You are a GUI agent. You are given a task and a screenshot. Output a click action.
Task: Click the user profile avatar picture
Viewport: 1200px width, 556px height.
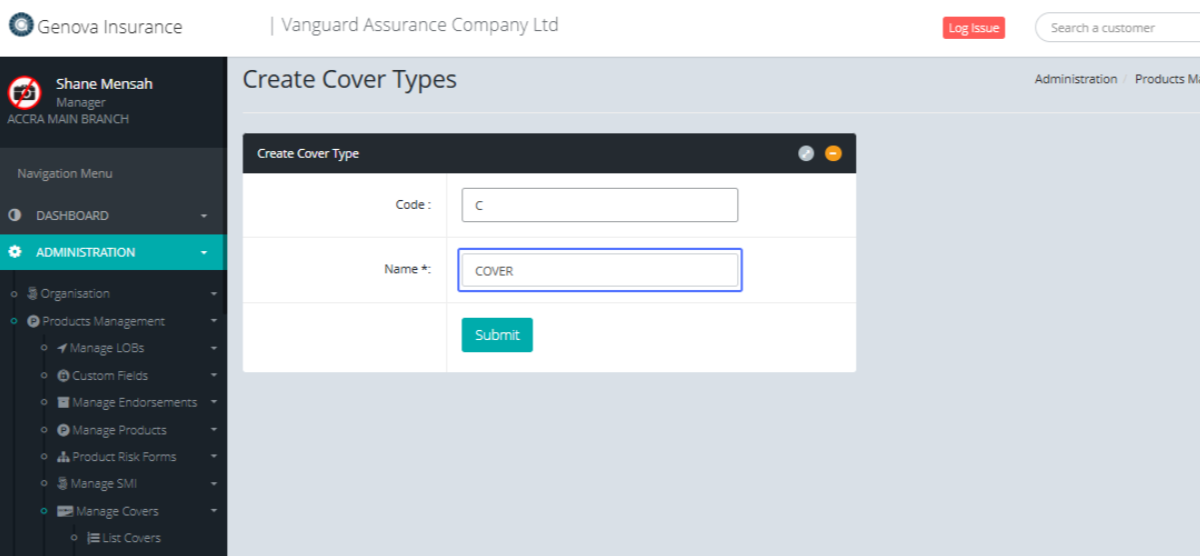[24, 92]
